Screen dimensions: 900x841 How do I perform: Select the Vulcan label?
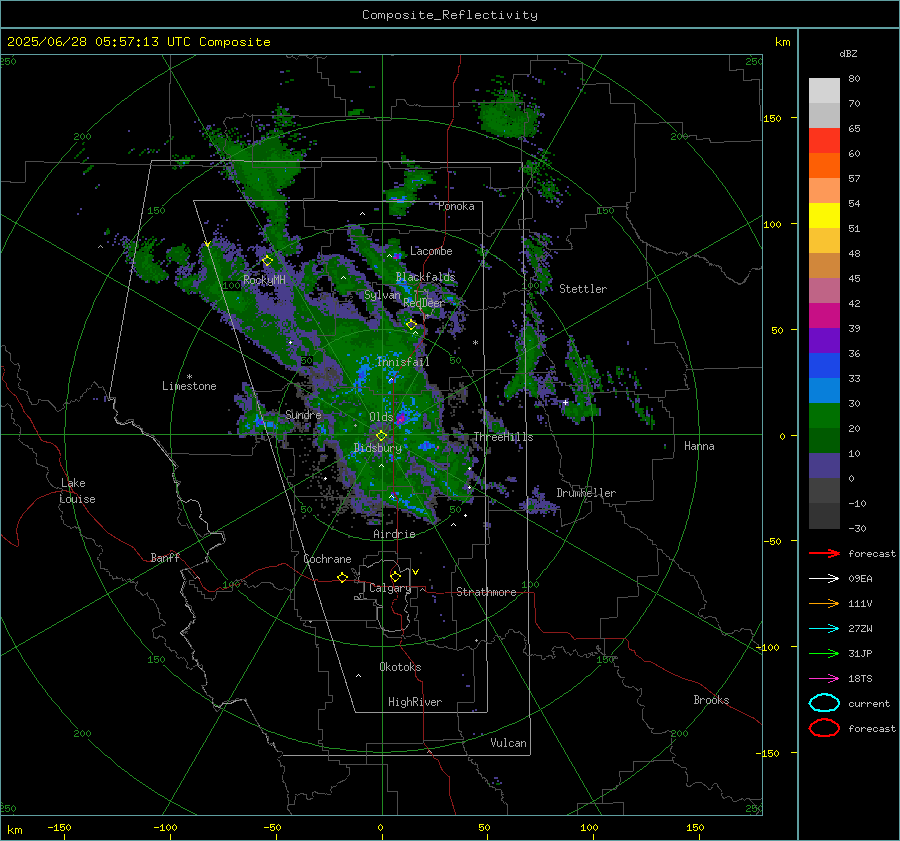point(508,743)
